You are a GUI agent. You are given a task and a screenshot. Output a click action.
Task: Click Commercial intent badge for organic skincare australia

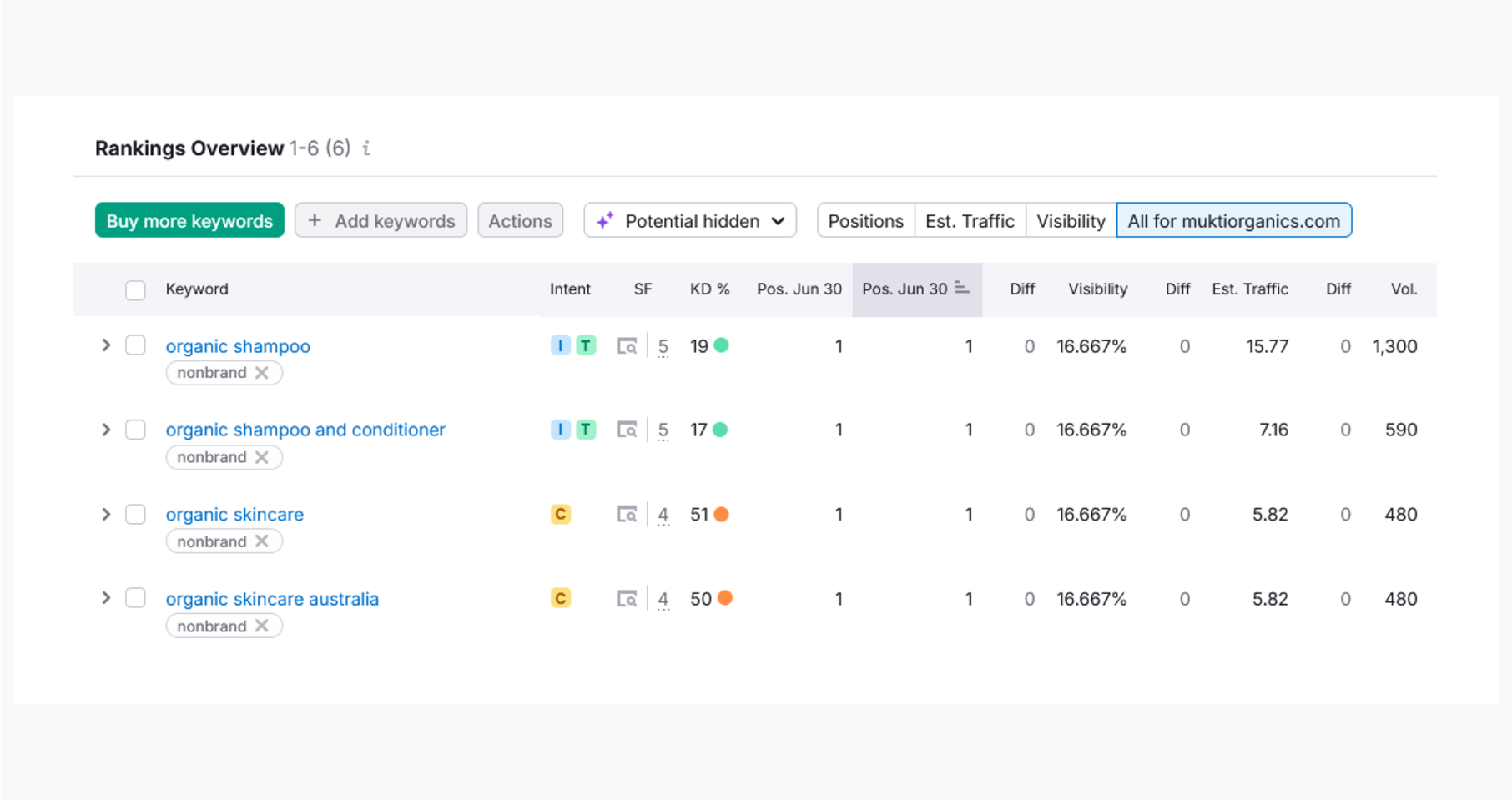coord(561,598)
